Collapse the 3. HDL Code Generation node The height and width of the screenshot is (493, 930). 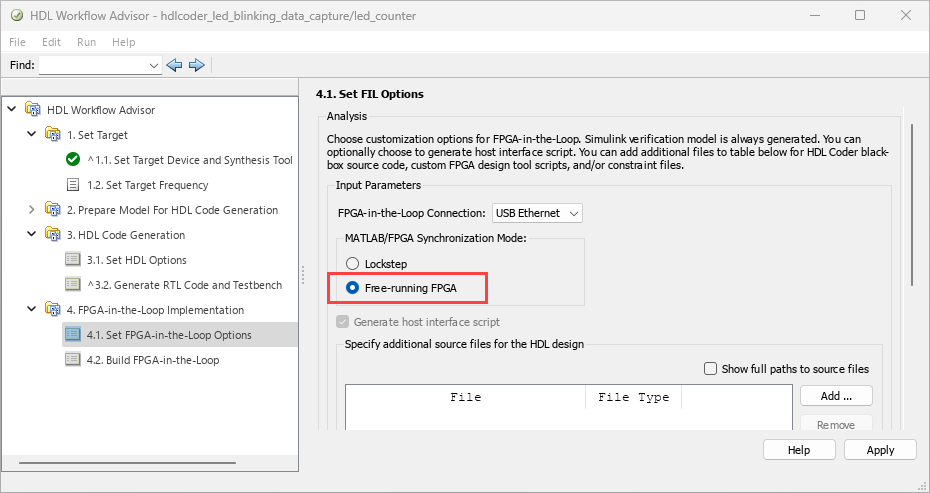pos(32,234)
